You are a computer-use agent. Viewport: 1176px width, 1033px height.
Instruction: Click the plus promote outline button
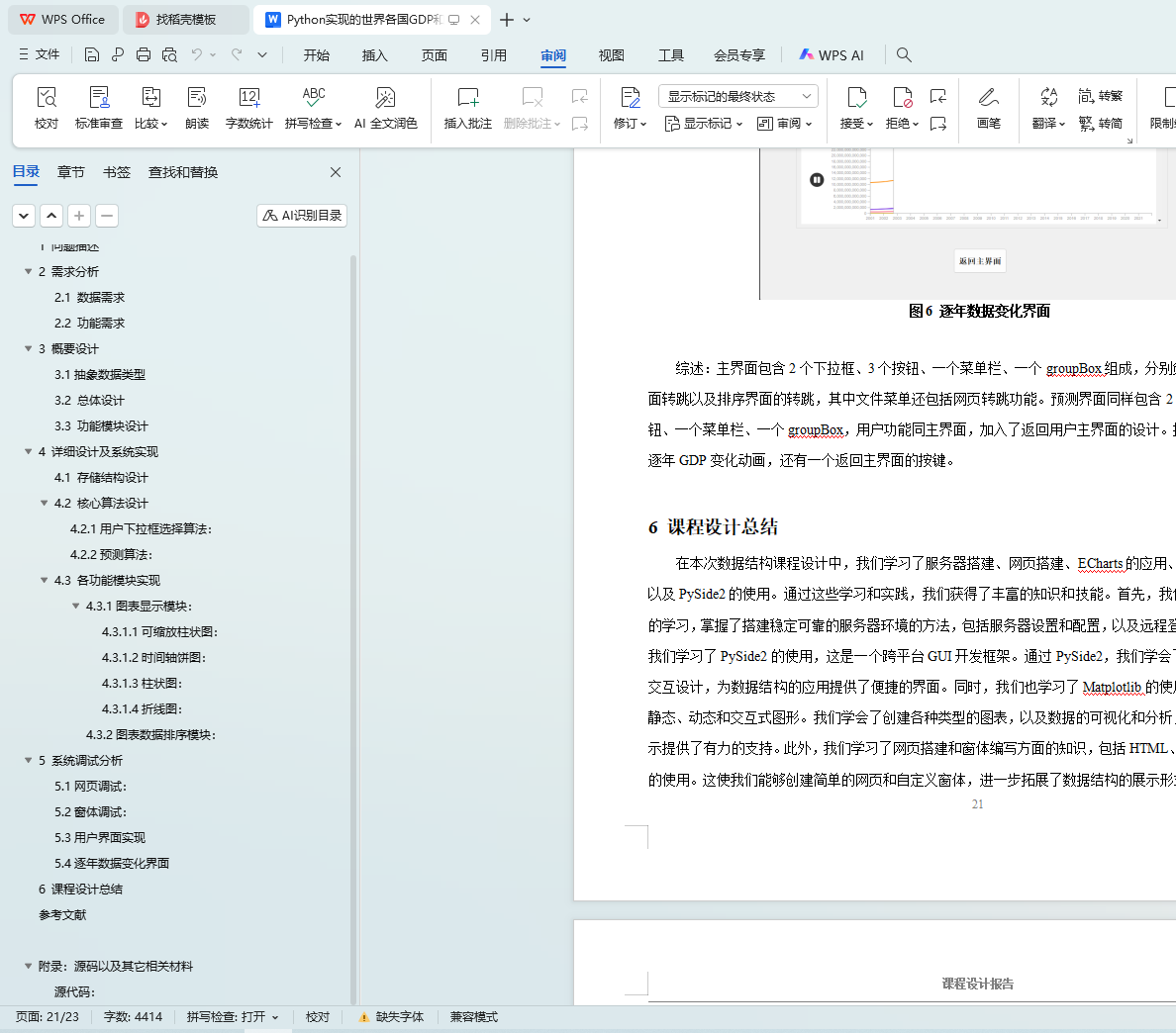click(x=79, y=216)
